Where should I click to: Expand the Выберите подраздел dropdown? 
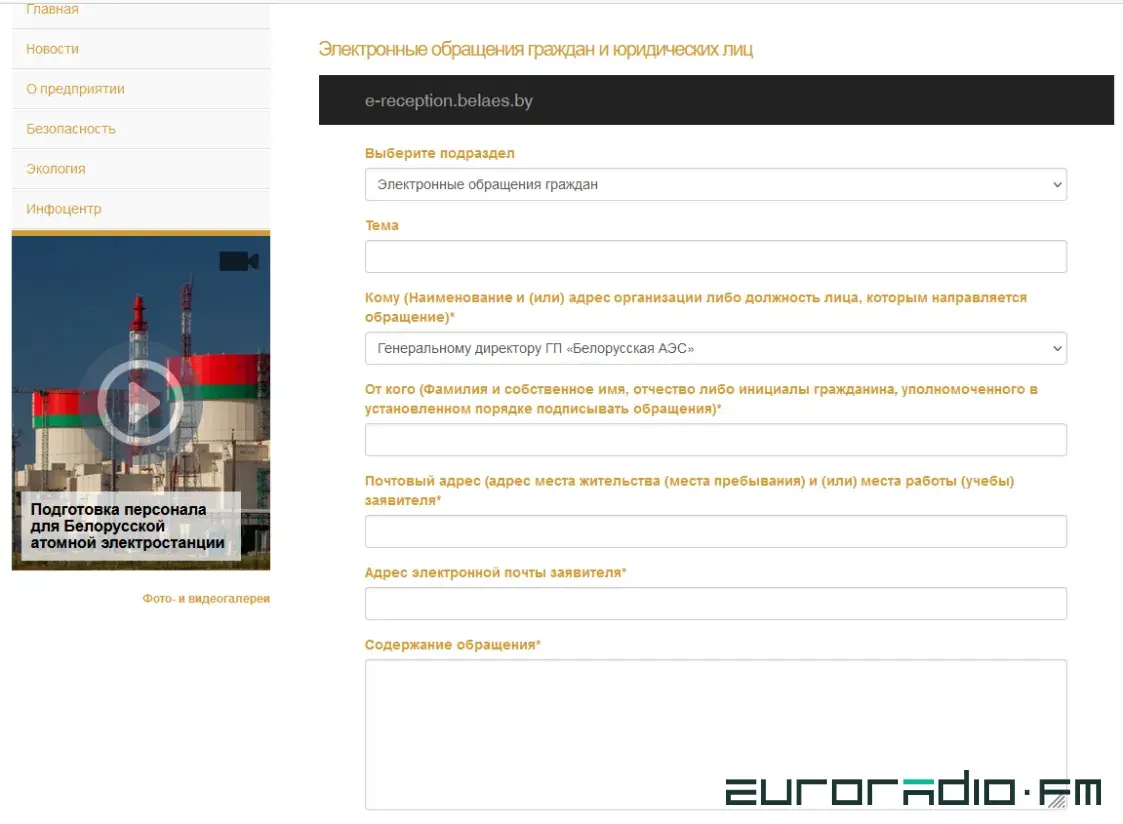tap(715, 185)
